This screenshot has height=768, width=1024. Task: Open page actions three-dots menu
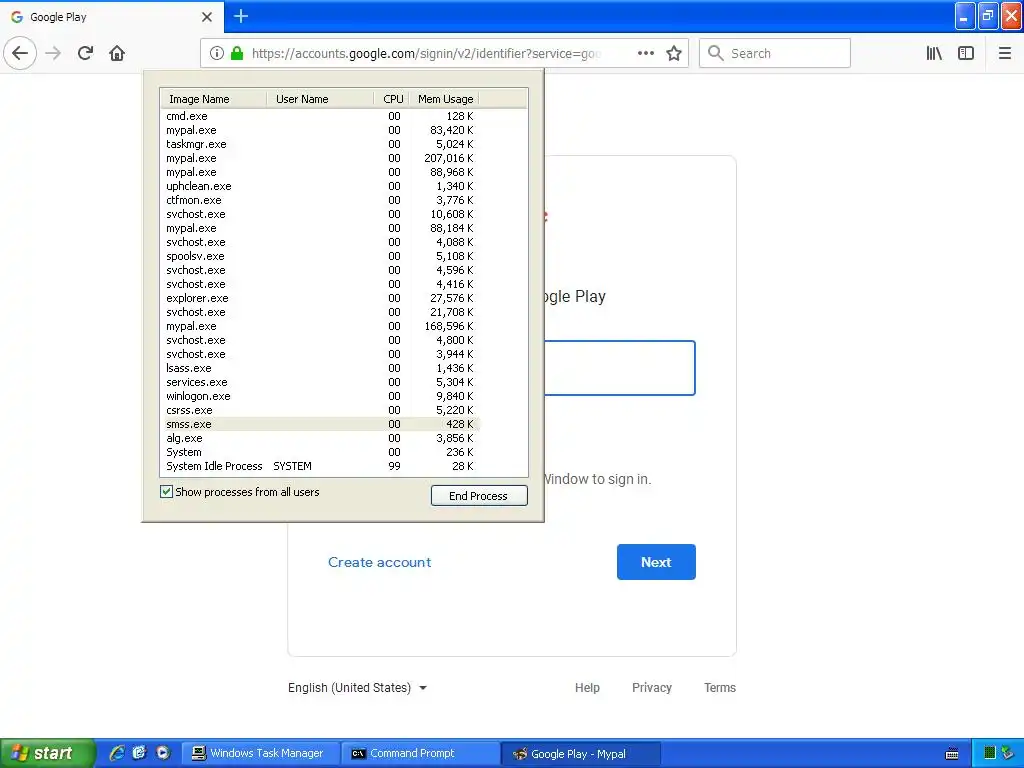[645, 54]
